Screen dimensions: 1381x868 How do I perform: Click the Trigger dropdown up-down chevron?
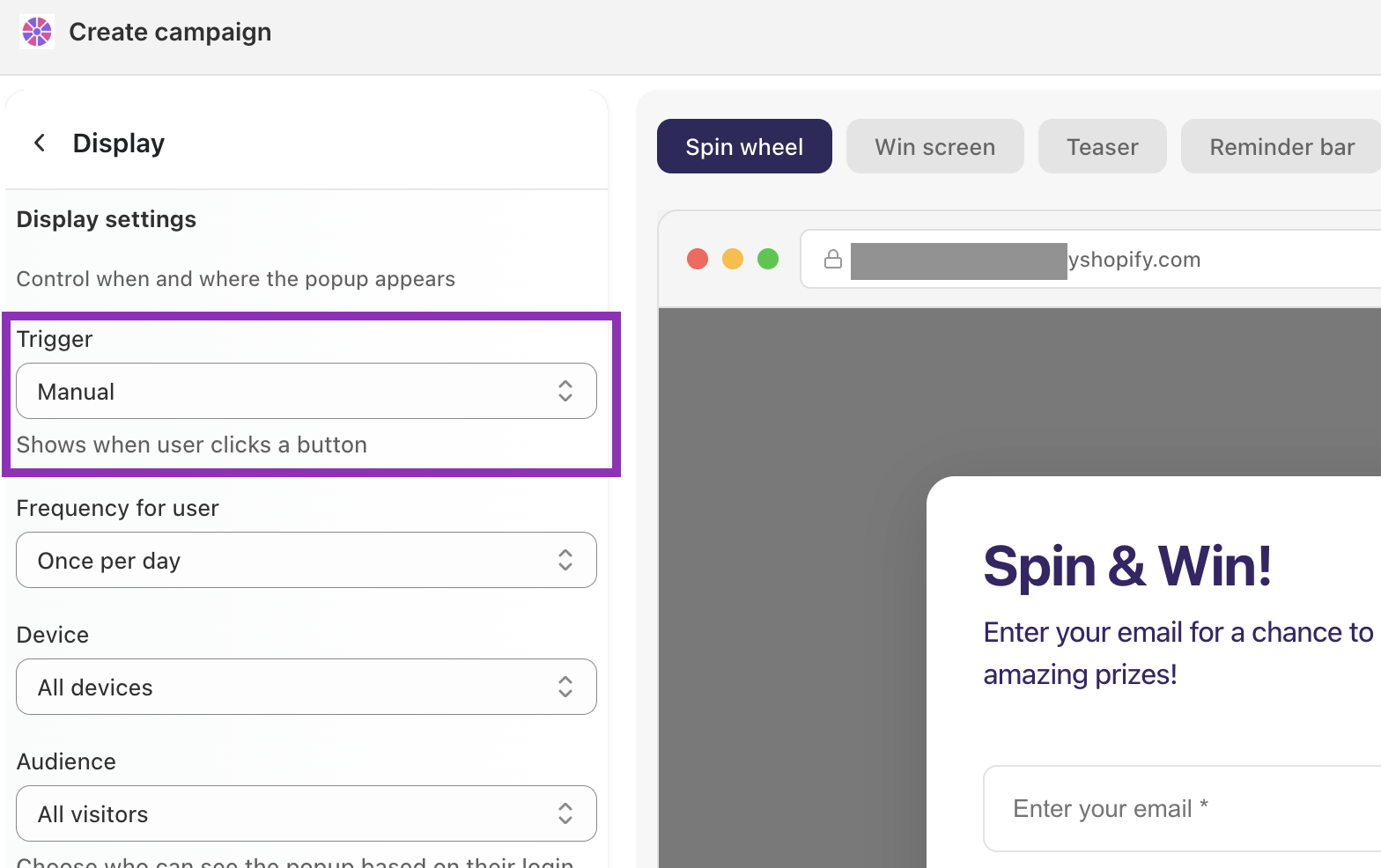pyautogui.click(x=565, y=391)
